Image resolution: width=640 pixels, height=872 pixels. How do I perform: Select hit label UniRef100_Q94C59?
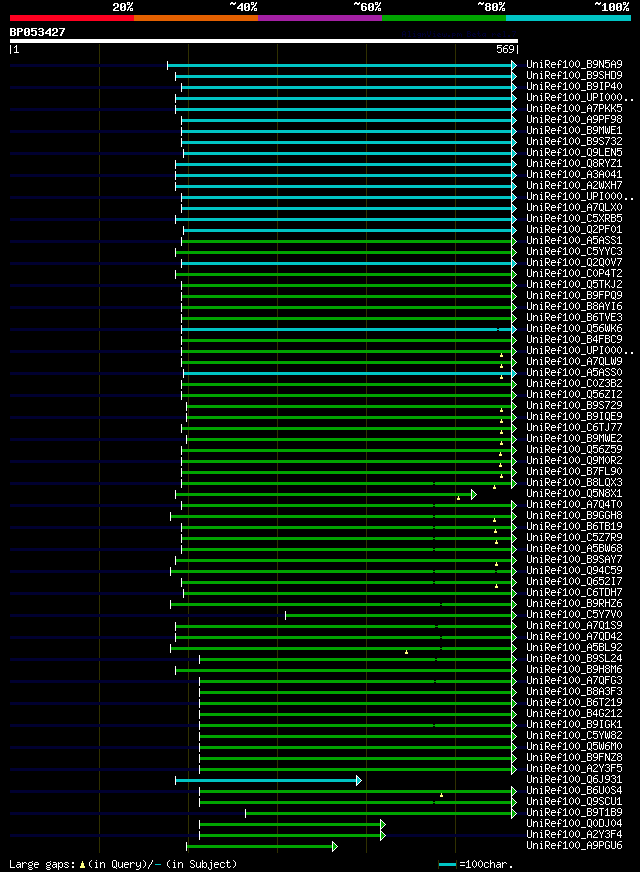coord(574,571)
